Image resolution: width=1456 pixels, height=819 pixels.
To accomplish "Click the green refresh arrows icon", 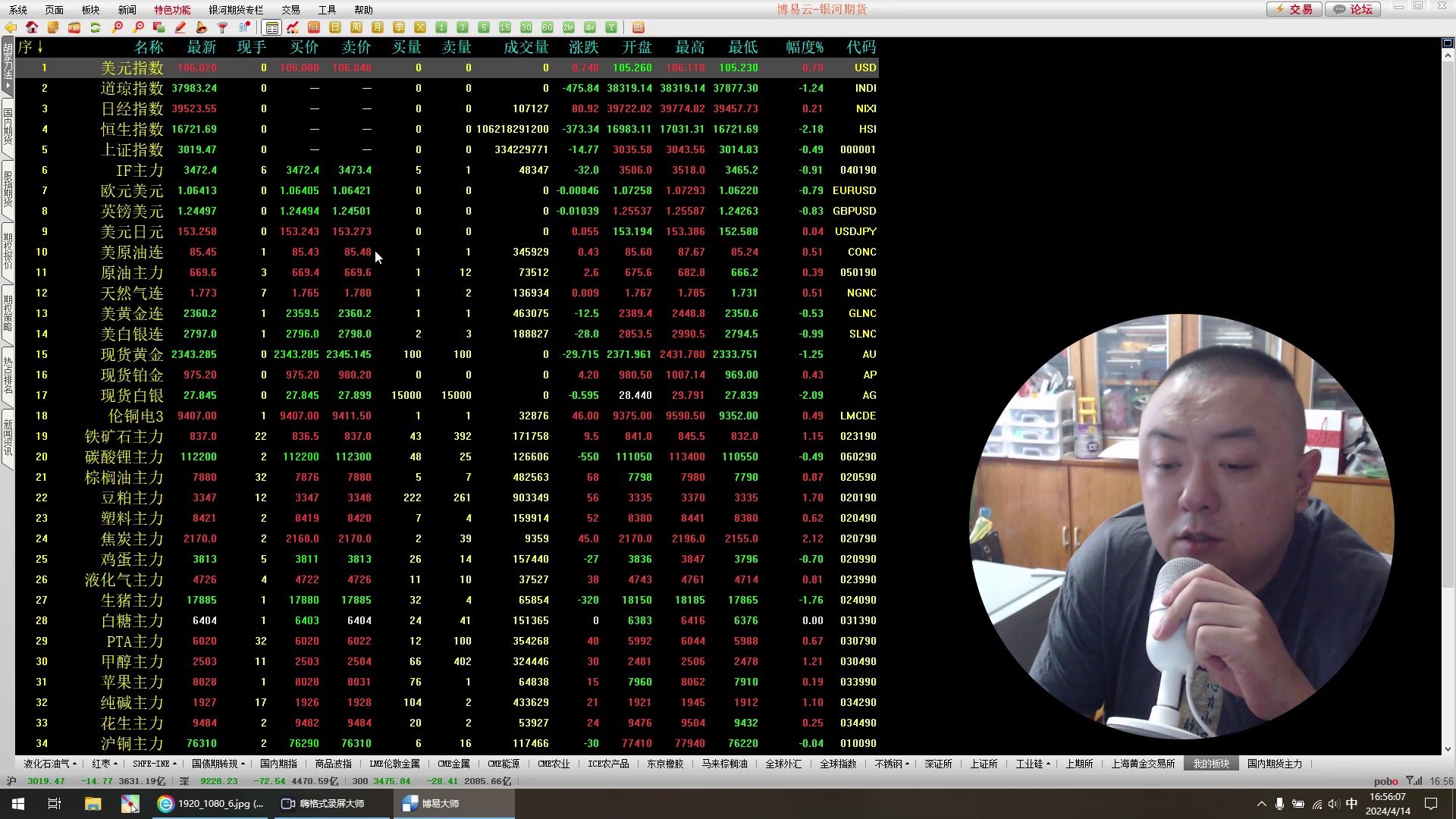I will point(96,27).
